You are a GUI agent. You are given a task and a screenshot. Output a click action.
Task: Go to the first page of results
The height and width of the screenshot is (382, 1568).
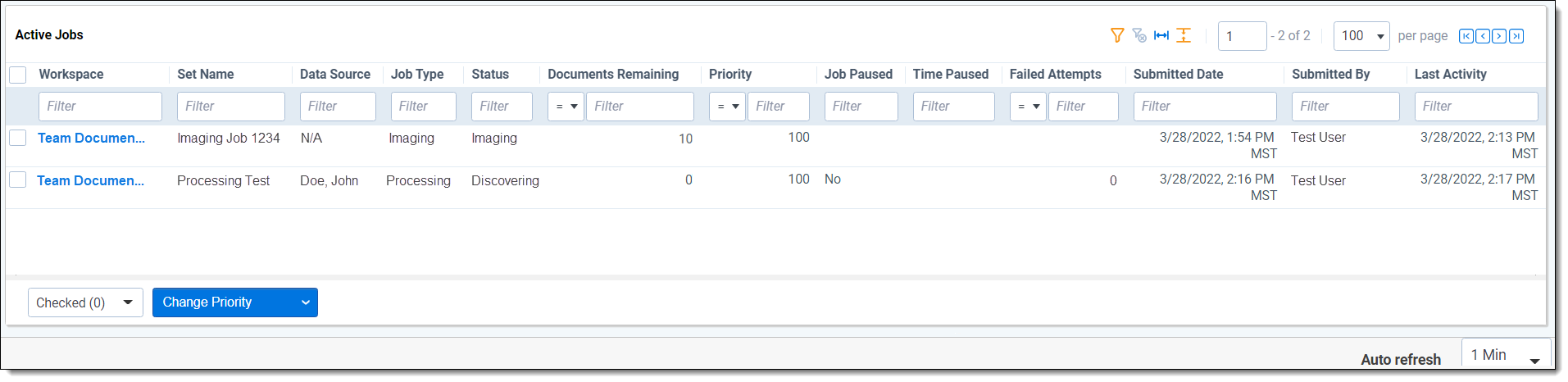[x=1466, y=36]
